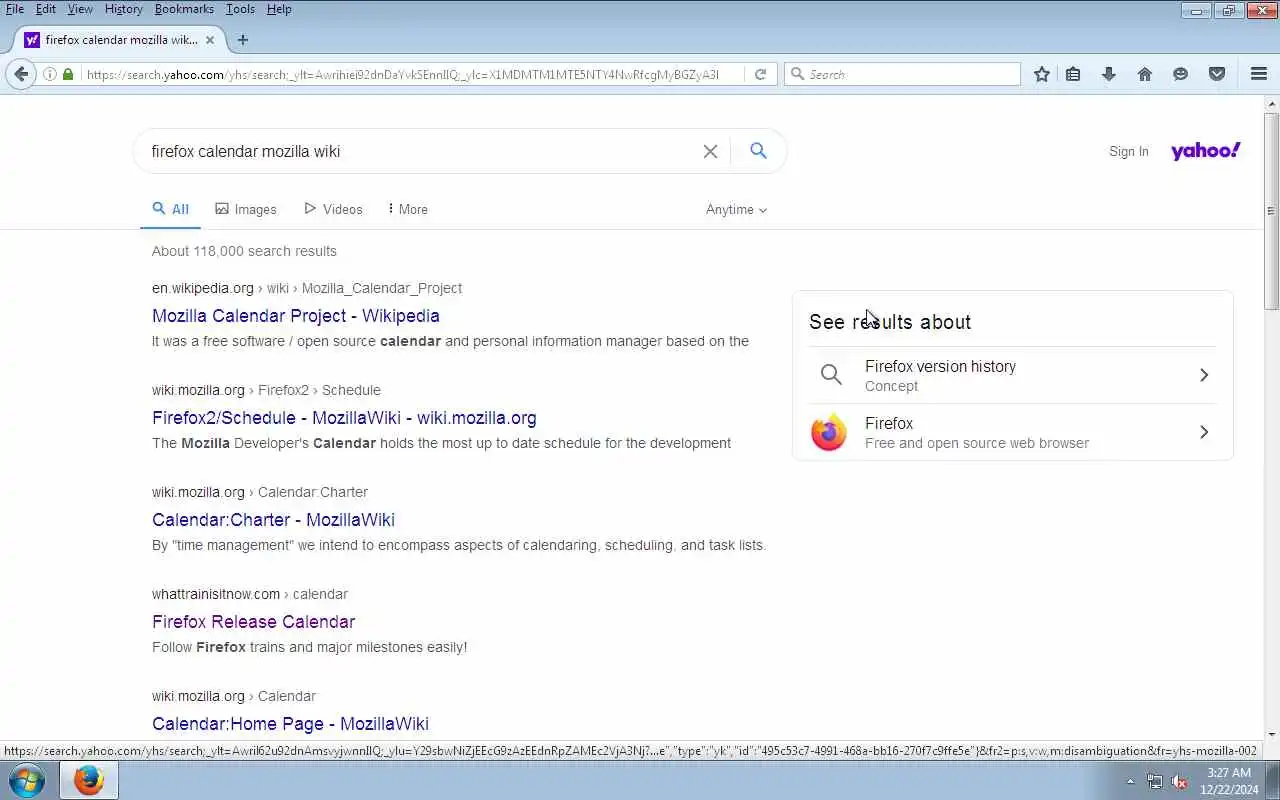
Task: Click the Yahoo logo
Action: 1205,151
